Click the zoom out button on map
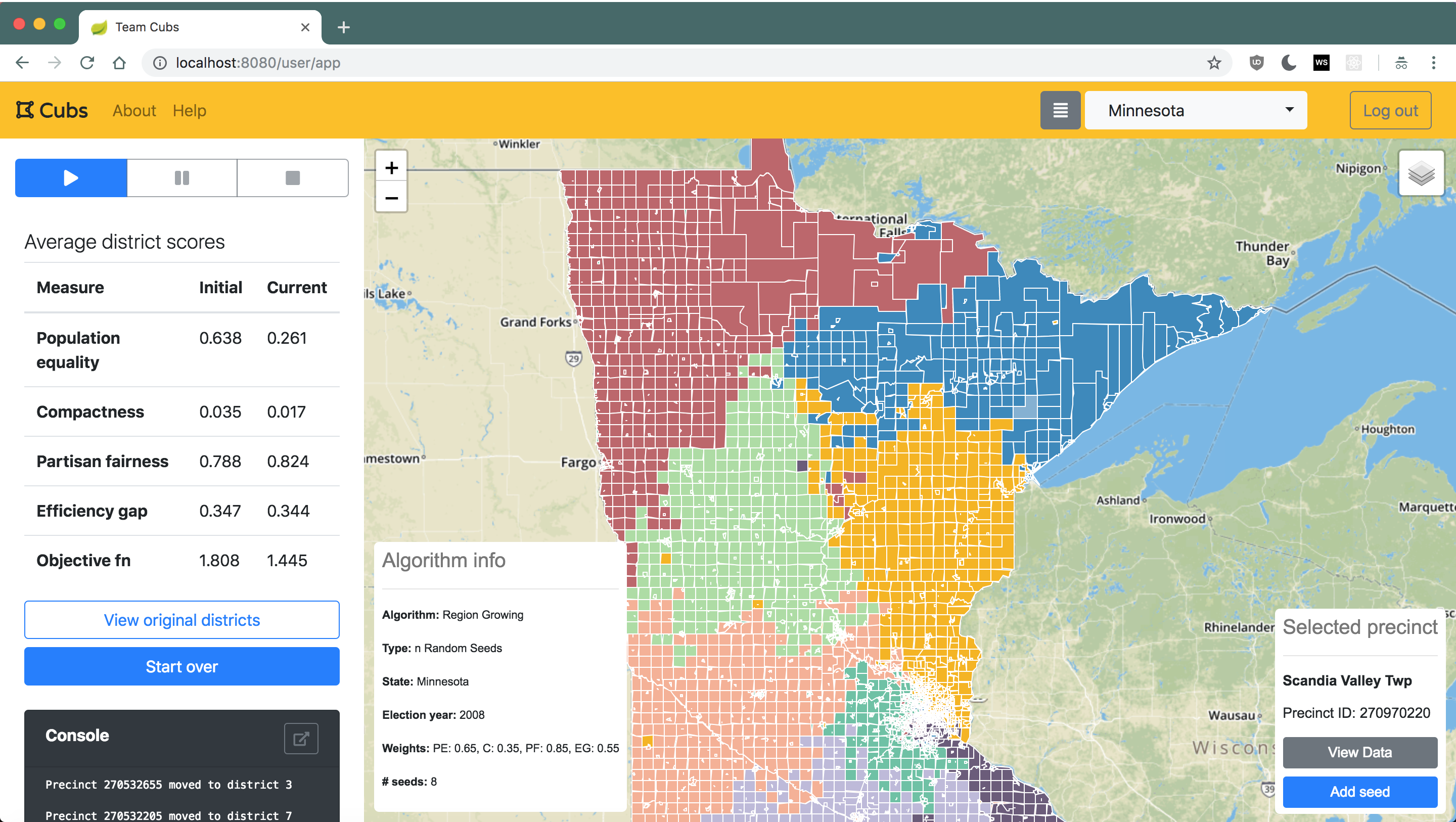1456x822 pixels. click(392, 198)
